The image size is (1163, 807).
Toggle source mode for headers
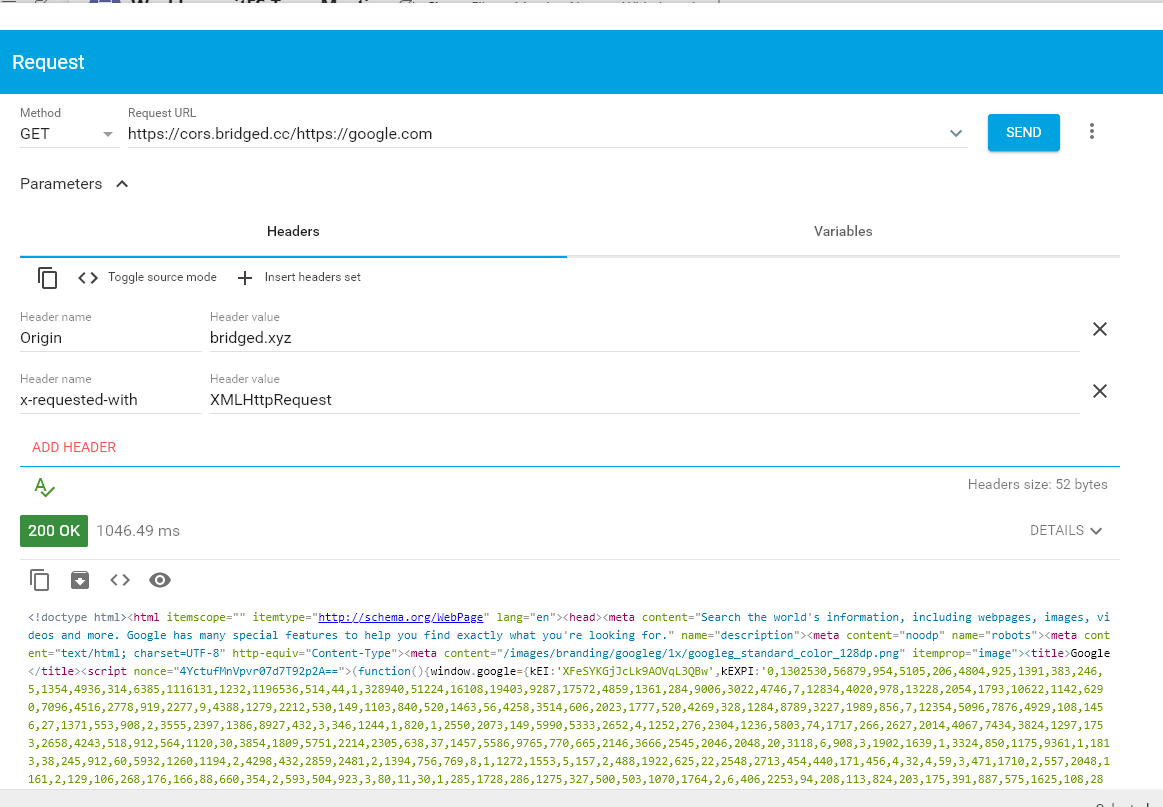pyautogui.click(x=147, y=277)
